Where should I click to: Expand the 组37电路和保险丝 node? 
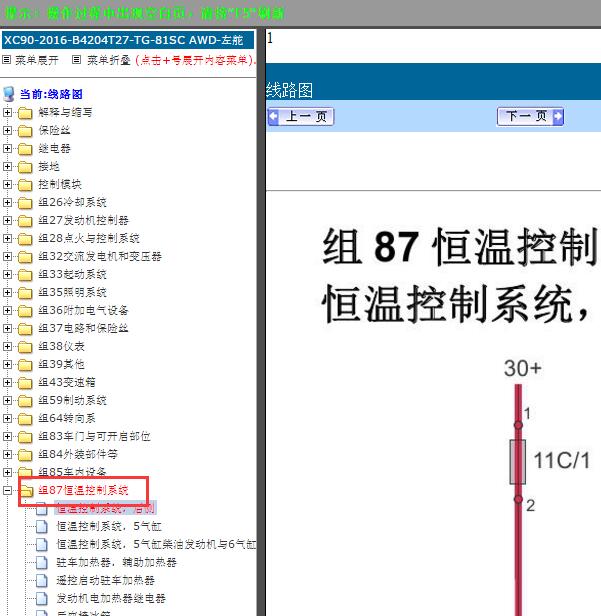[x=7, y=328]
